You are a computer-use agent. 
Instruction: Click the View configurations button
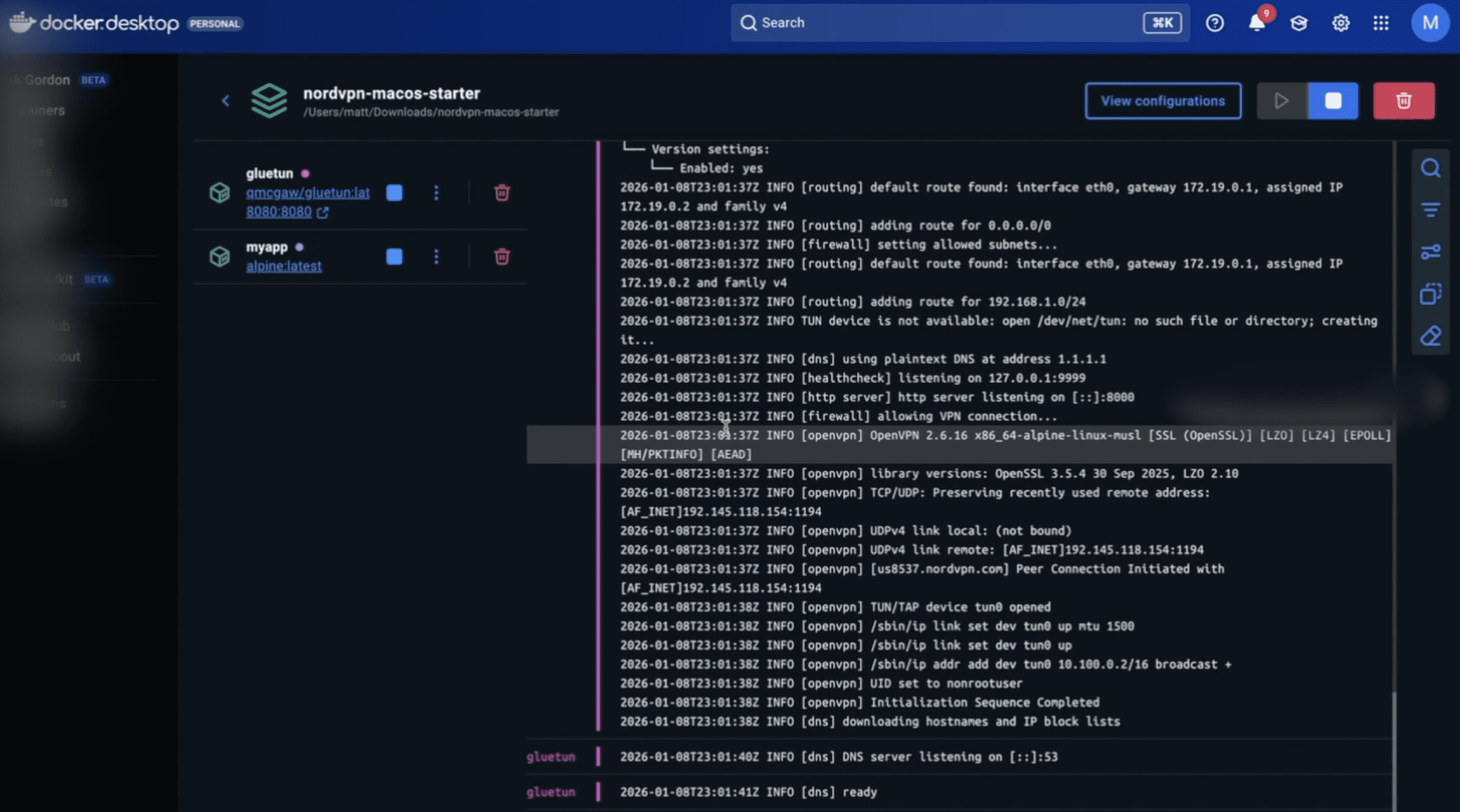tap(1162, 101)
